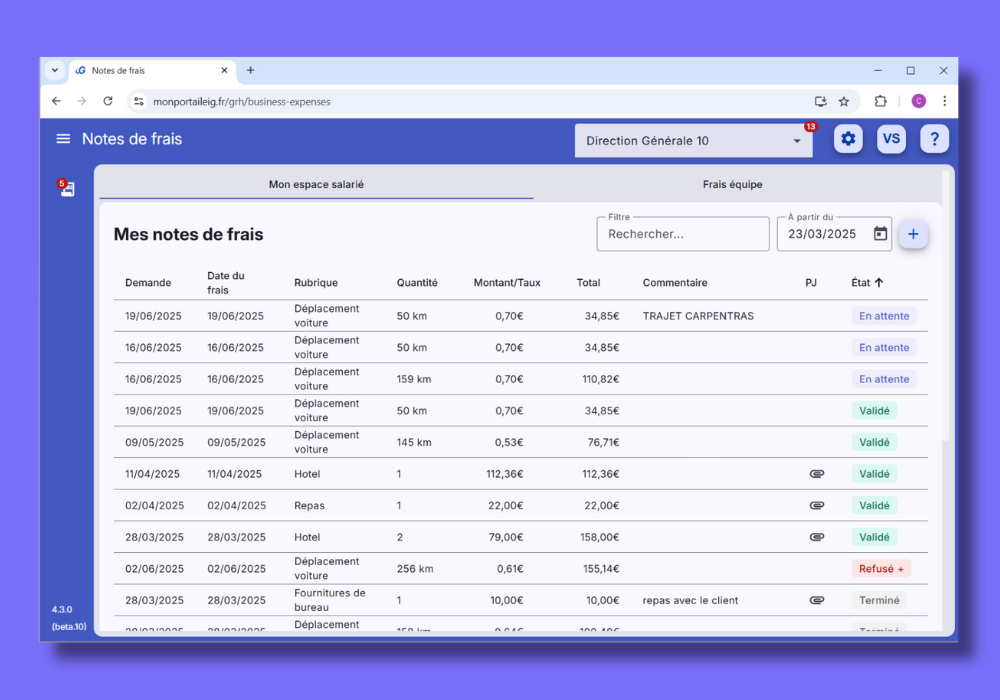Click the PJ column header
Image resolution: width=1000 pixels, height=700 pixels.
click(811, 282)
